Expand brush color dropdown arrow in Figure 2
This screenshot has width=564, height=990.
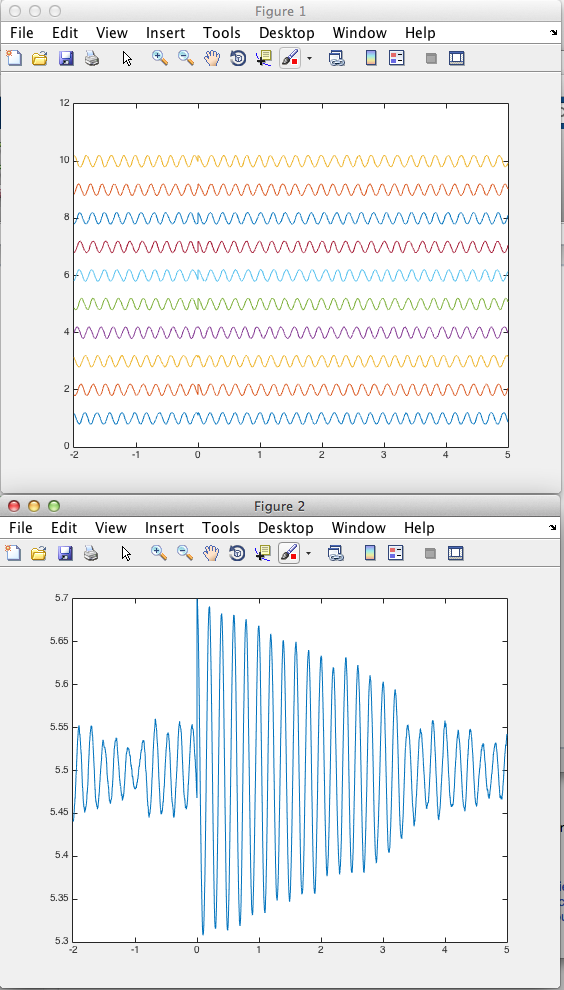(309, 554)
